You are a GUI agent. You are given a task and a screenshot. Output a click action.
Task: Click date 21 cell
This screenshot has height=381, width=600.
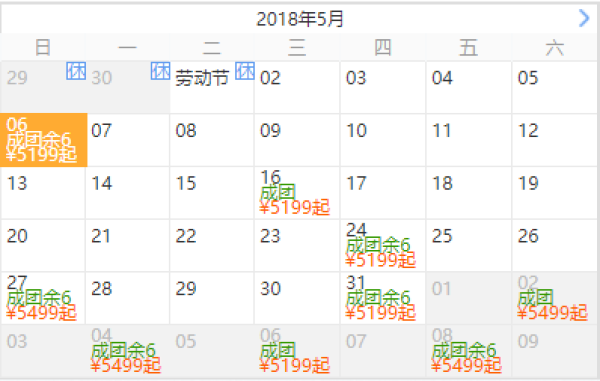(127, 246)
